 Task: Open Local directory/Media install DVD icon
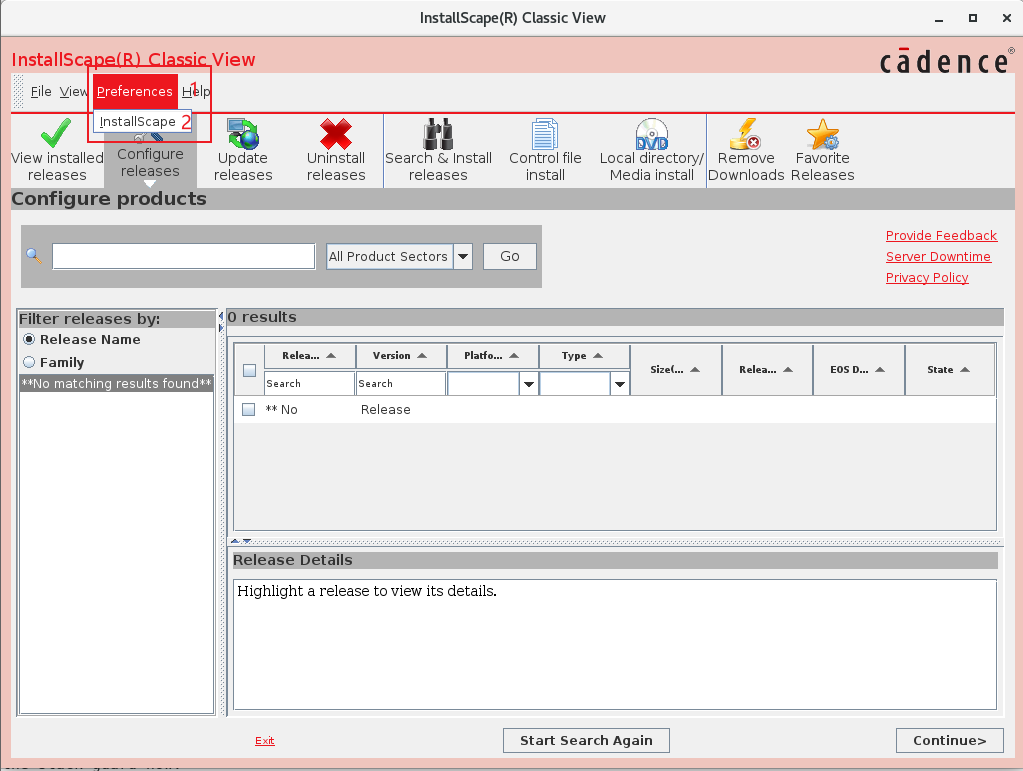[x=652, y=133]
